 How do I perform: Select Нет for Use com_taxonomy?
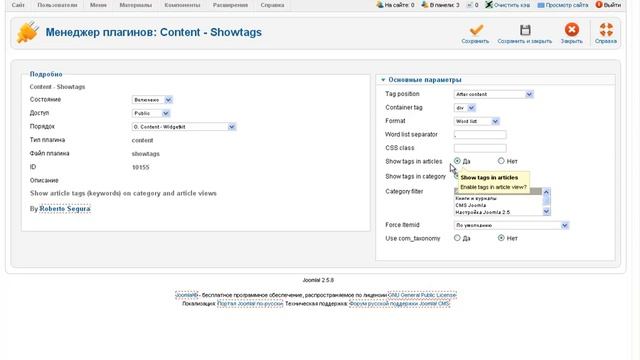point(501,238)
